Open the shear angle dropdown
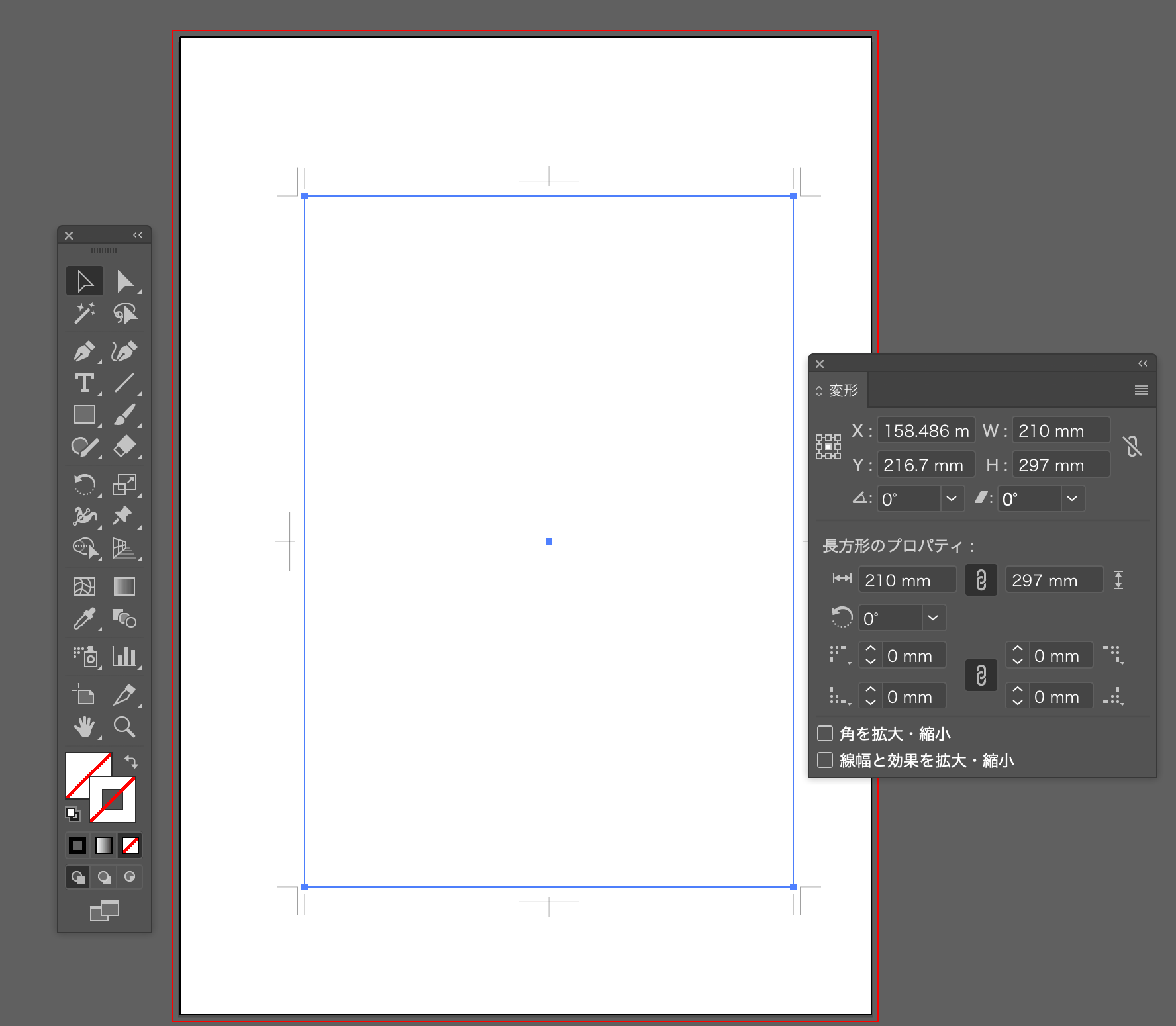The height and width of the screenshot is (1026, 1176). (x=1072, y=498)
